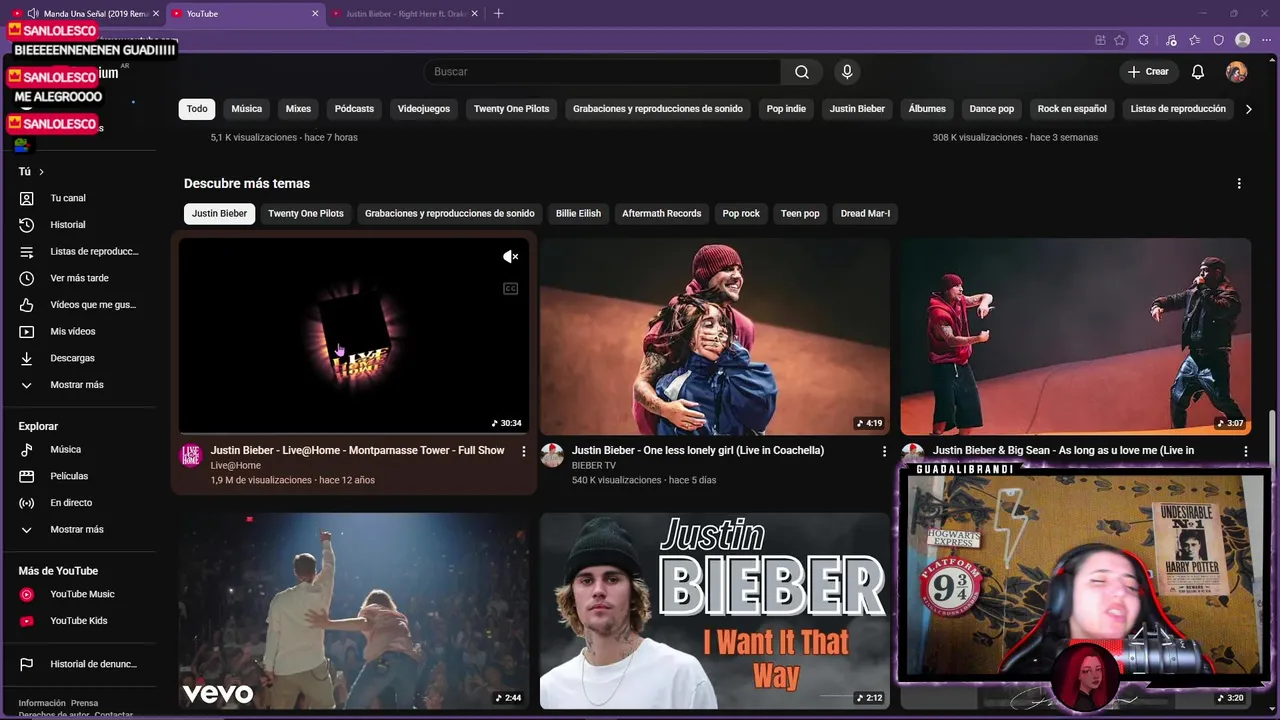This screenshot has height=720, width=1280.
Task: Select the Todo filter chip
Action: [x=197, y=109]
